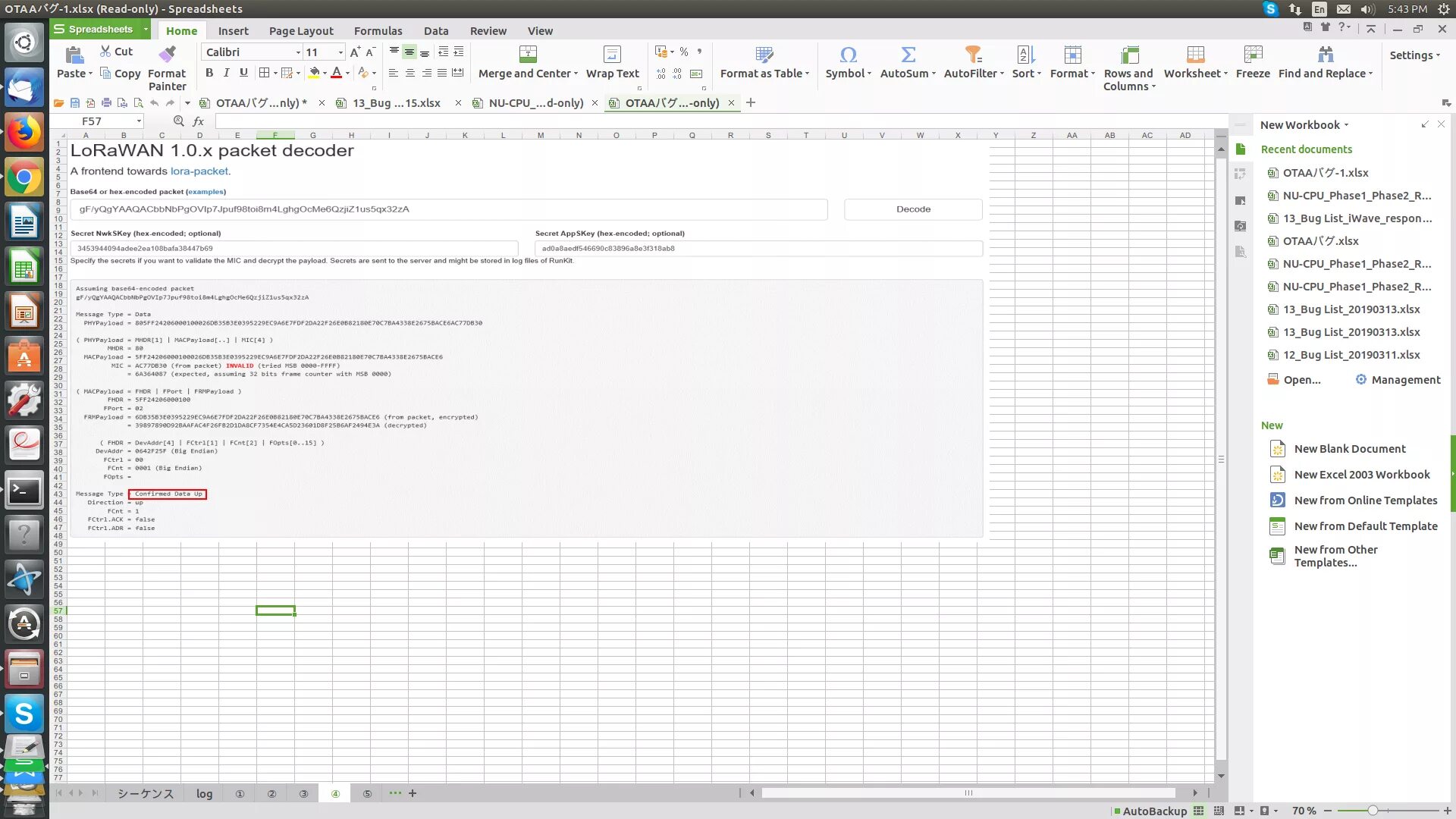Click the AutoSum sigma icon
The height and width of the screenshot is (819, 1456).
tap(908, 55)
